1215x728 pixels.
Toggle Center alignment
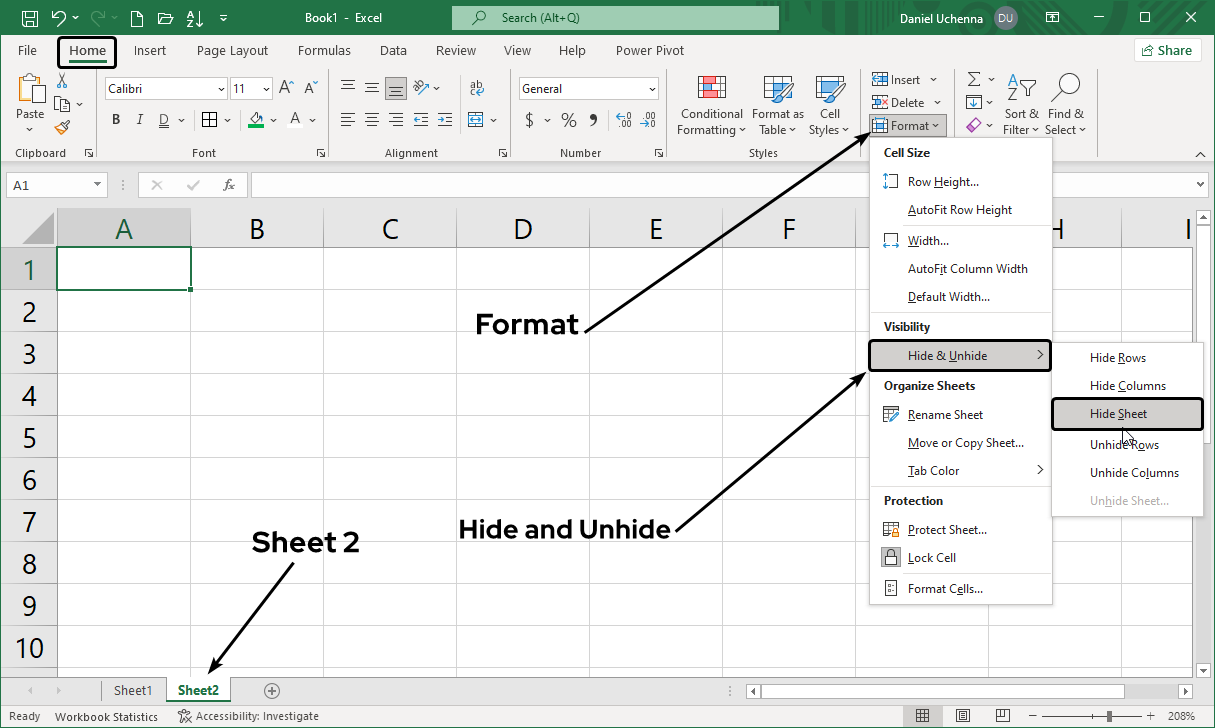371,119
